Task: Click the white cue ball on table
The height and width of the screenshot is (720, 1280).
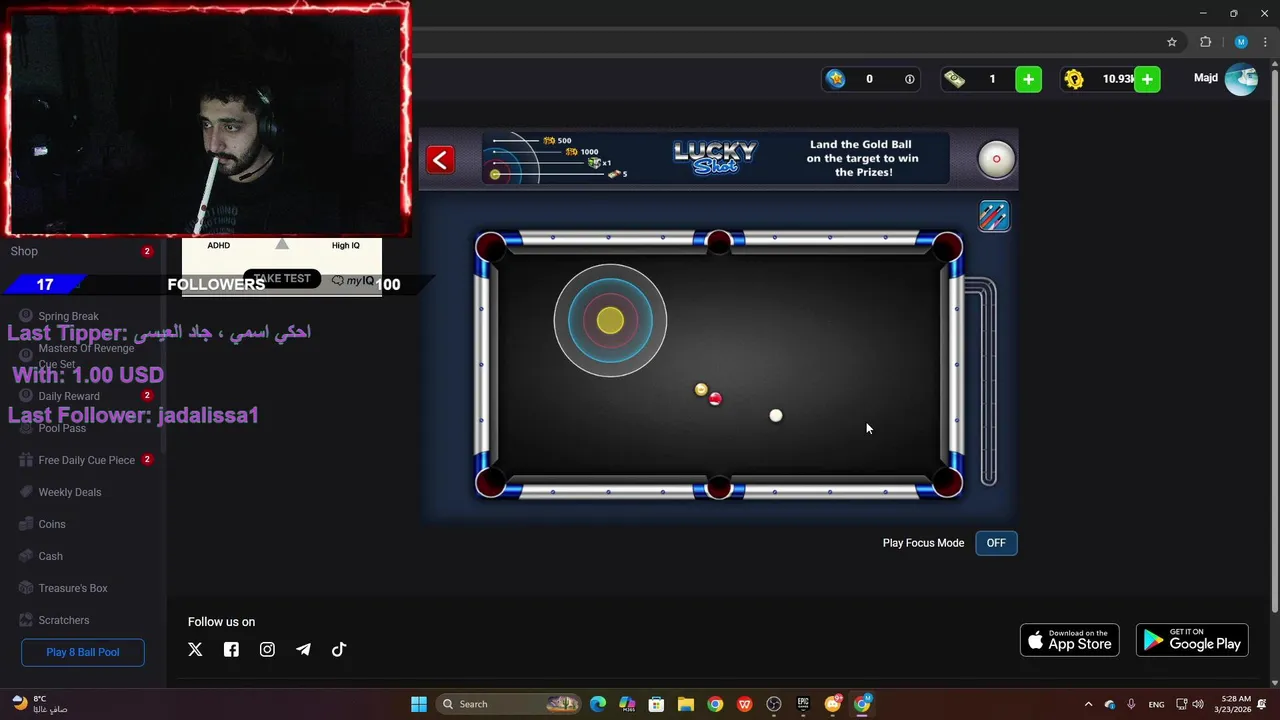Action: tap(776, 416)
